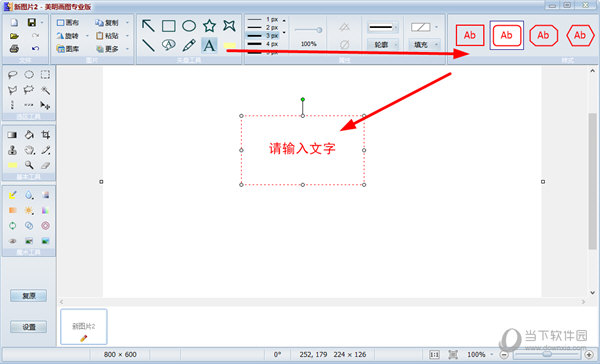Select the sun brightness tool
The image size is (600, 364).
click(29, 210)
